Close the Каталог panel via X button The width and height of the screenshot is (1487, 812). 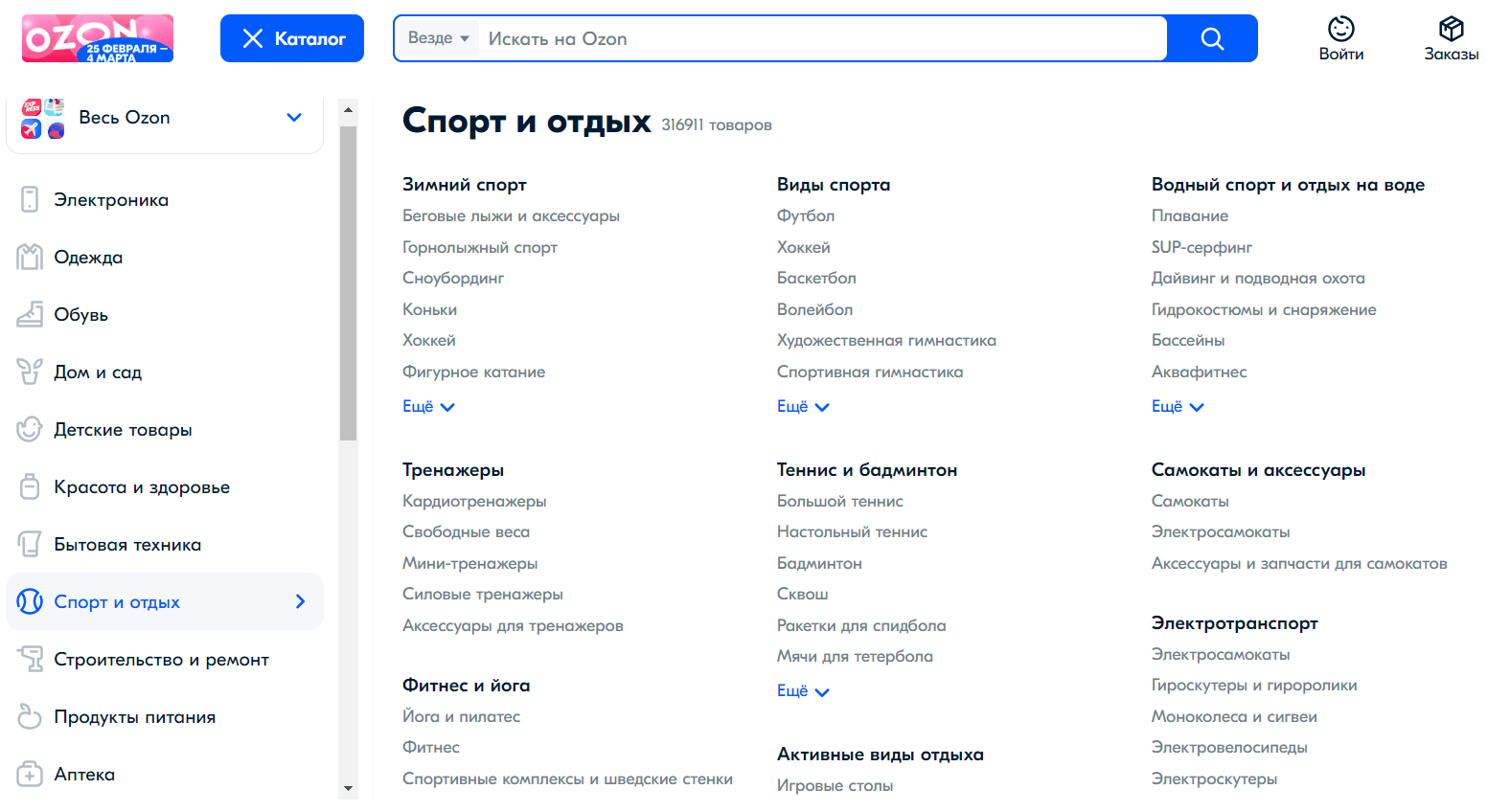coord(253,38)
